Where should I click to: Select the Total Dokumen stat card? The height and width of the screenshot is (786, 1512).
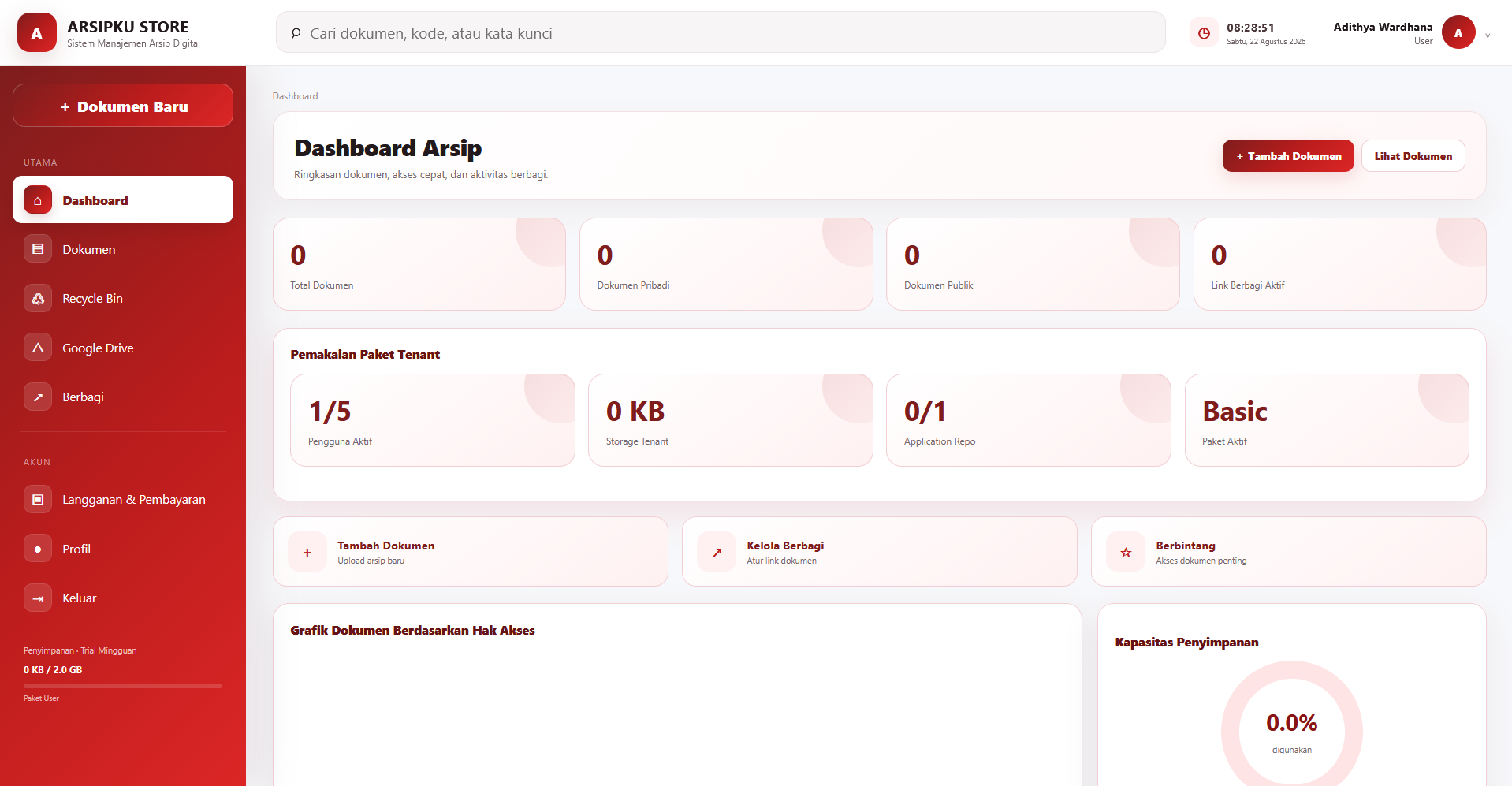(419, 264)
